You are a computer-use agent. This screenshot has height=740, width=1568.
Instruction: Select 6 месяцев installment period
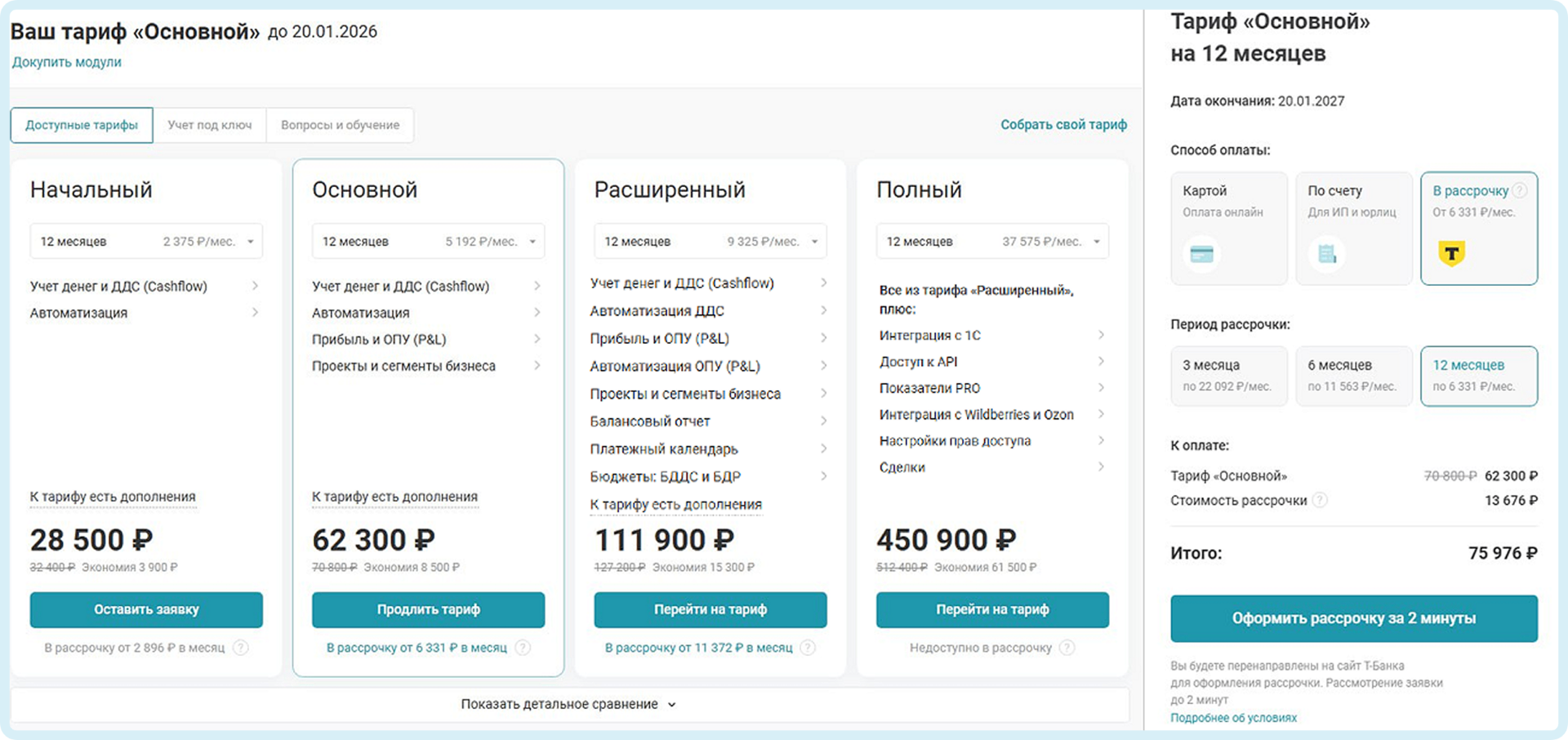pos(1353,376)
